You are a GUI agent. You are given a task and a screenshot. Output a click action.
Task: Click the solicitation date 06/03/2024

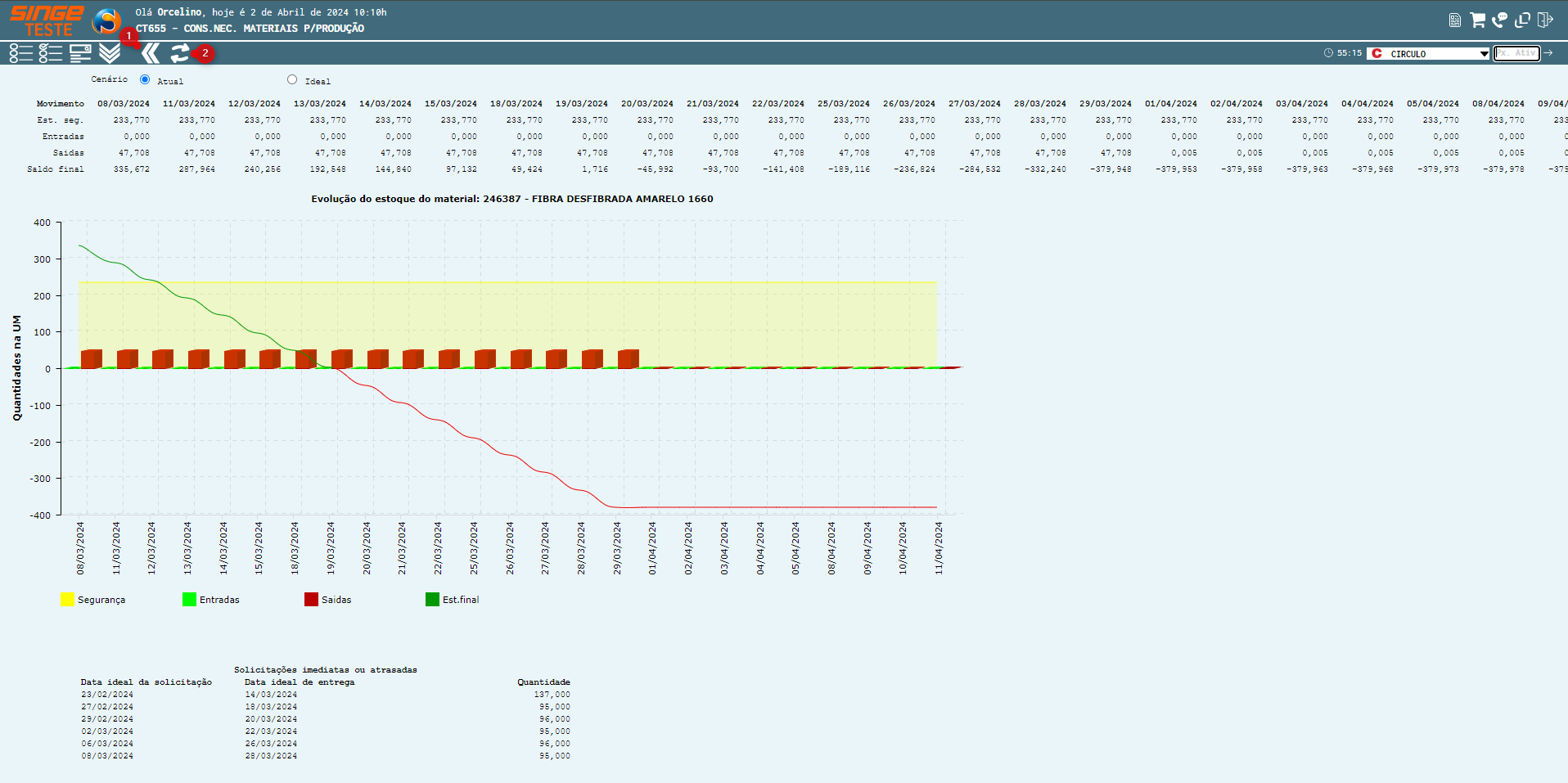pyautogui.click(x=107, y=744)
